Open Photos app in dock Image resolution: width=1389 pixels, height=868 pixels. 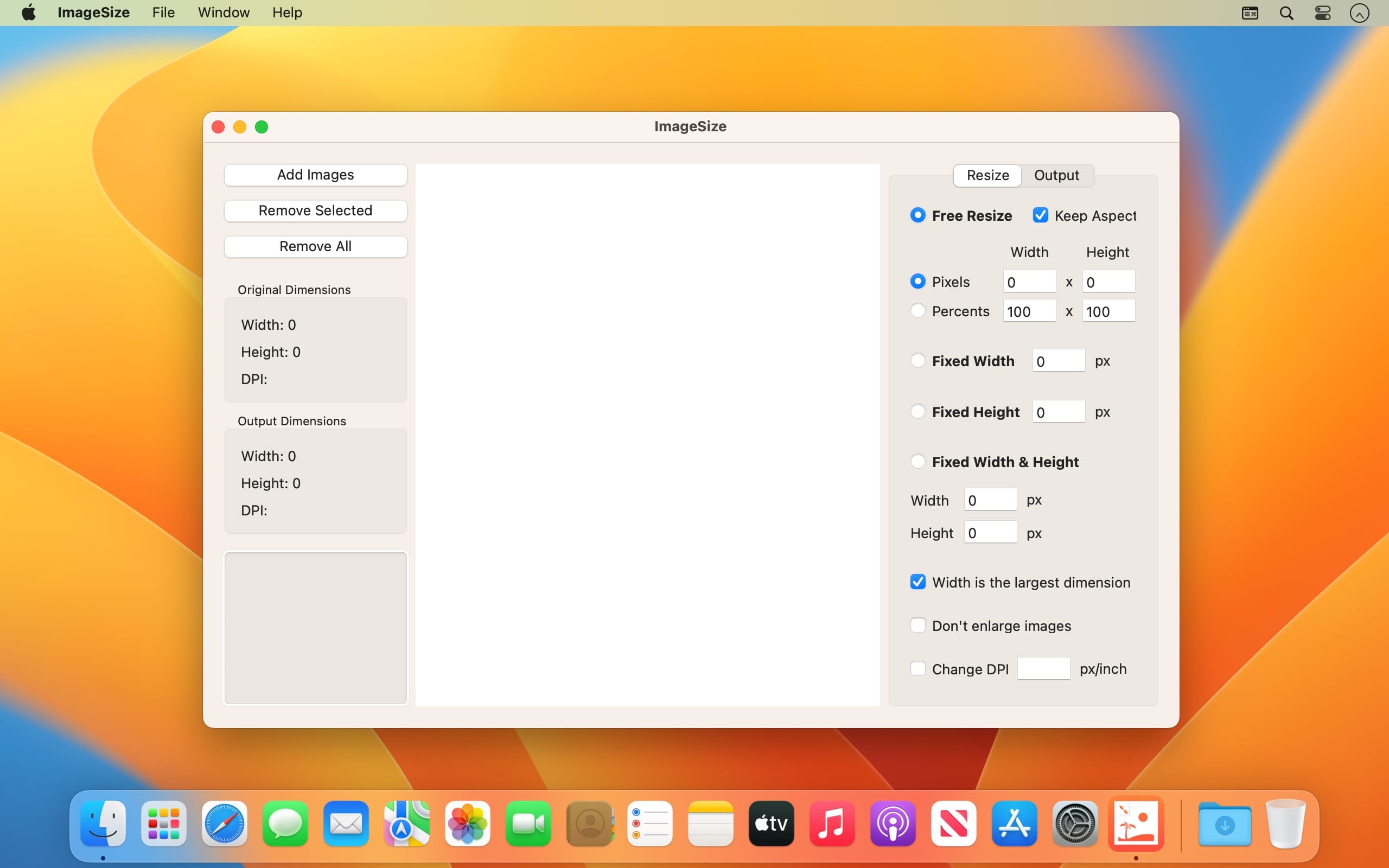click(468, 823)
